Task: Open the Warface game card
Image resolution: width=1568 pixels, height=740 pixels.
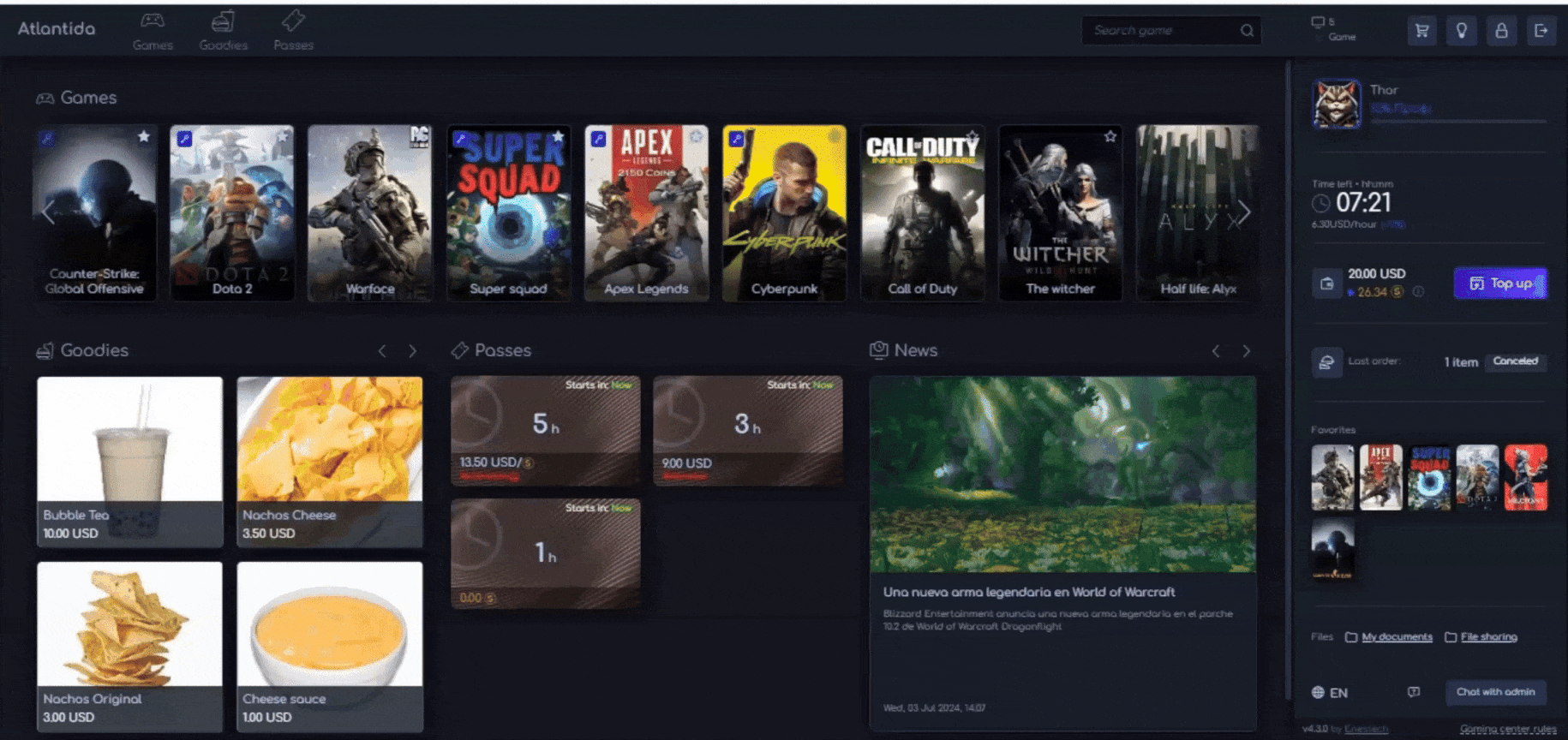Action: [370, 213]
